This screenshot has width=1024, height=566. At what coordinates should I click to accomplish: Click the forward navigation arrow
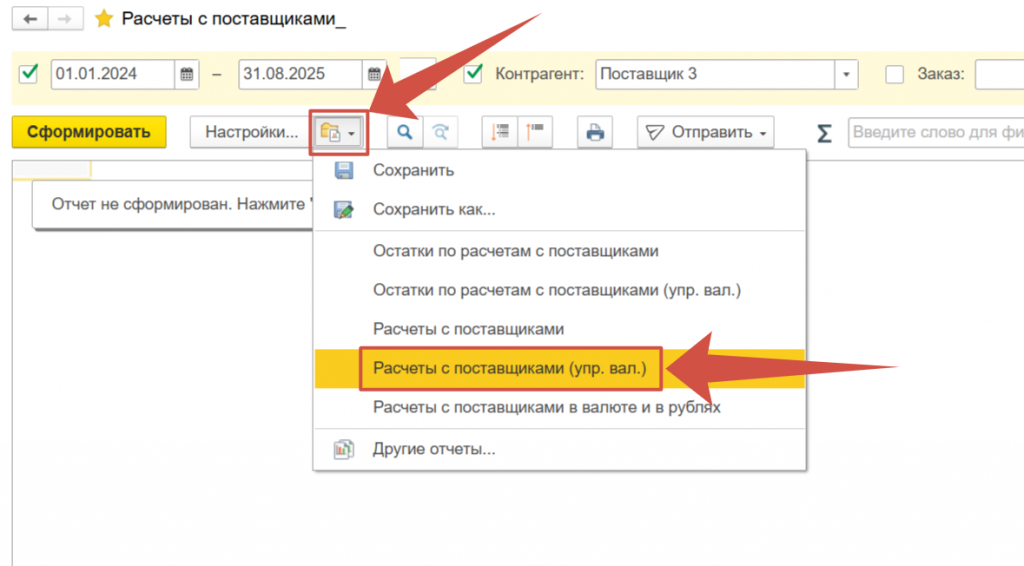point(63,19)
